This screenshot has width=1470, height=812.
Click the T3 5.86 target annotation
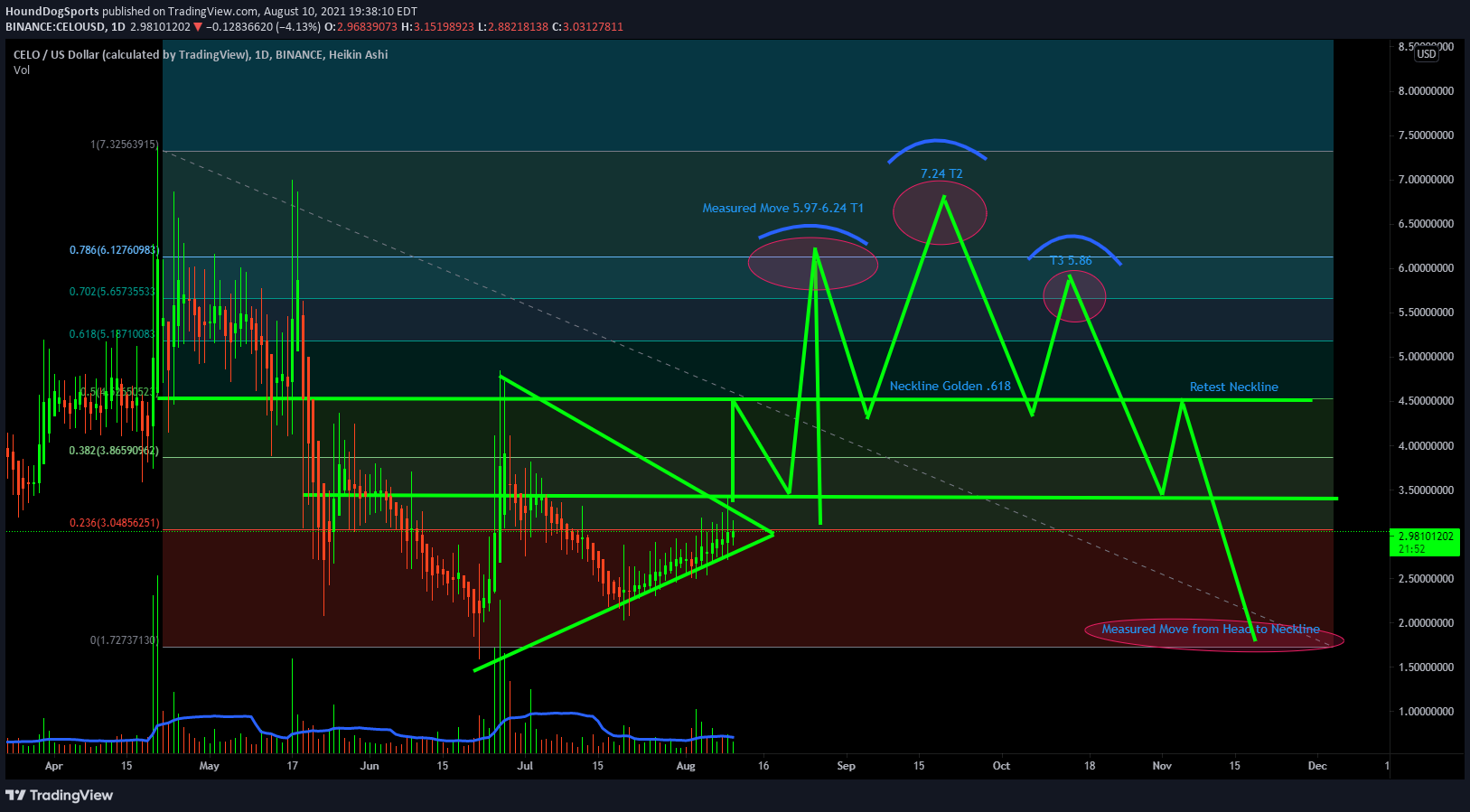point(1071,261)
